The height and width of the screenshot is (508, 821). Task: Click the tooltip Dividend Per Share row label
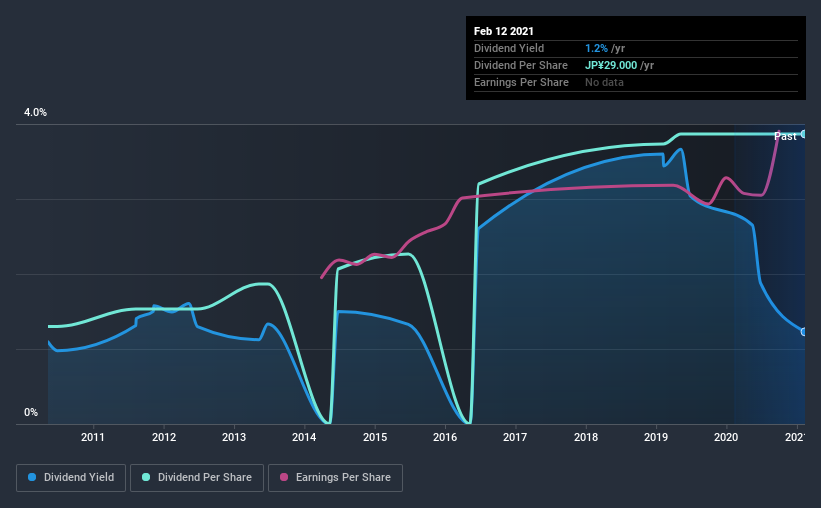click(x=520, y=65)
